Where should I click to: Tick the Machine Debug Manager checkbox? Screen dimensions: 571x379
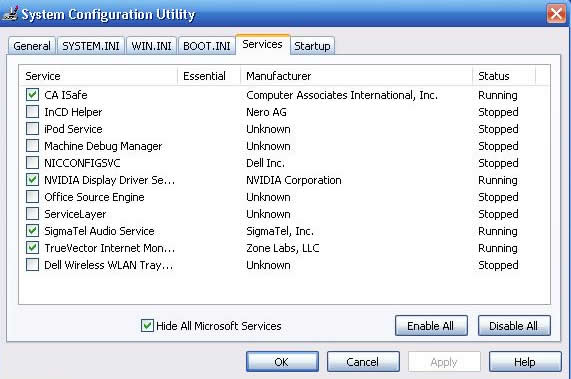[x=32, y=146]
